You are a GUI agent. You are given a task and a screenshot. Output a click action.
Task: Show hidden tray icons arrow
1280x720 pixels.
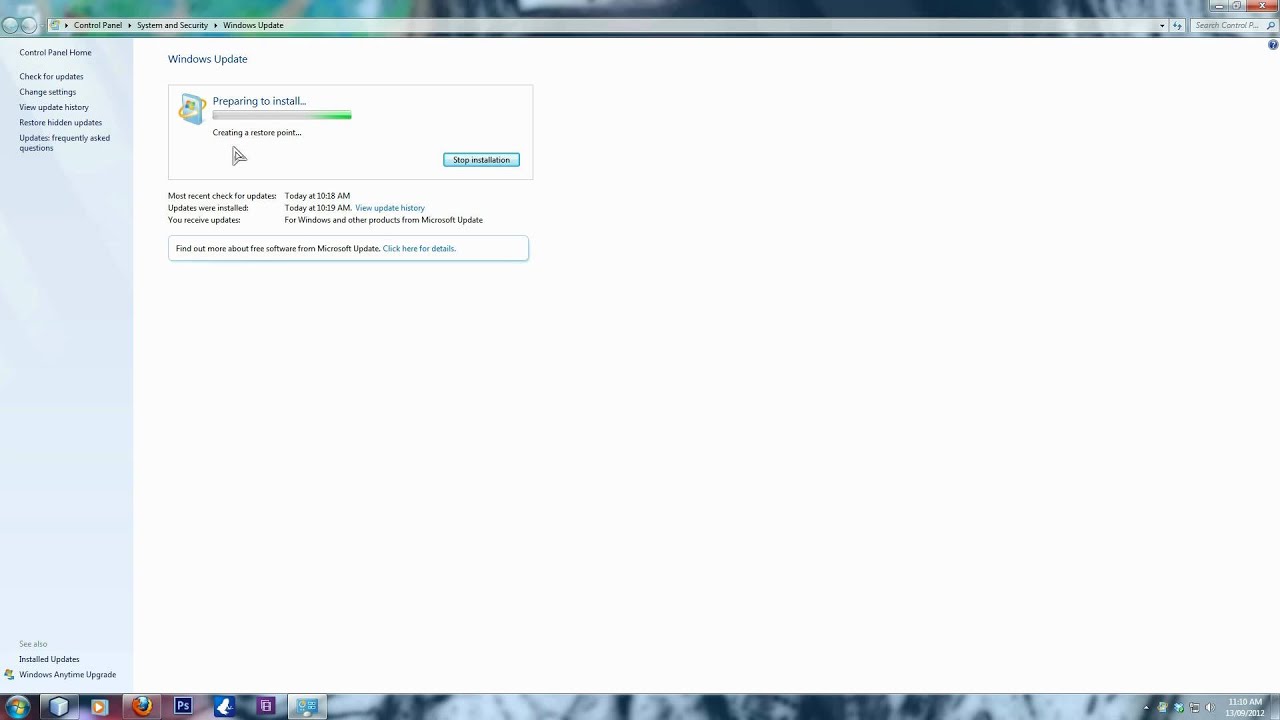[1146, 708]
